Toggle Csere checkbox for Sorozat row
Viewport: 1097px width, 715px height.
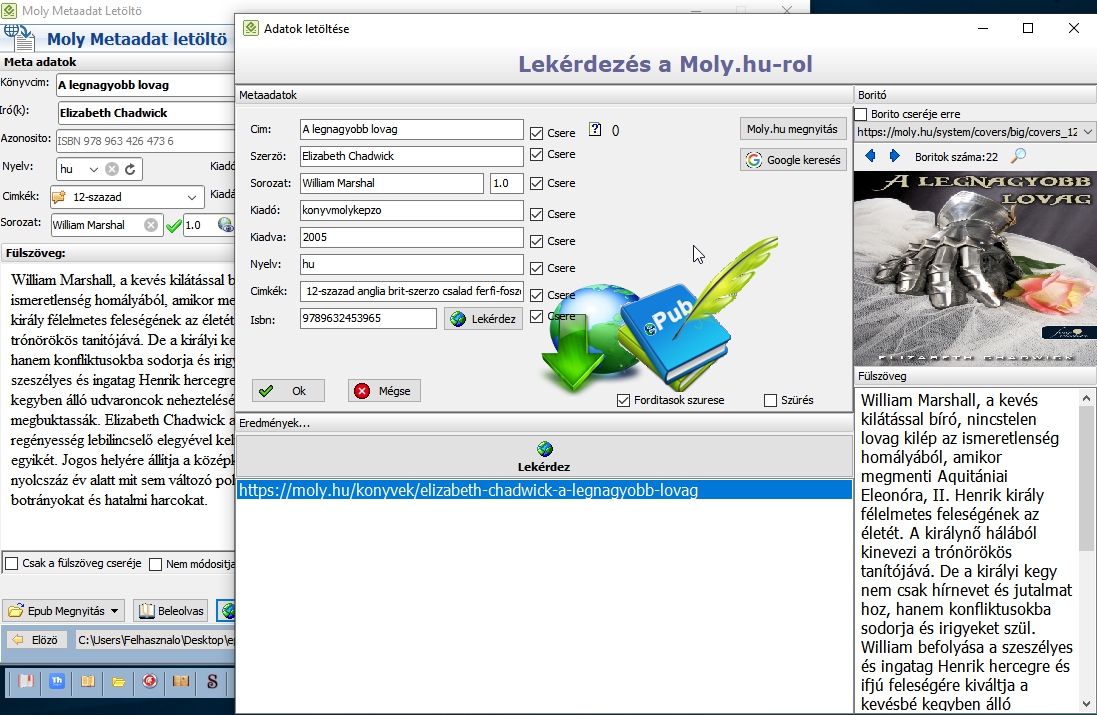(537, 183)
